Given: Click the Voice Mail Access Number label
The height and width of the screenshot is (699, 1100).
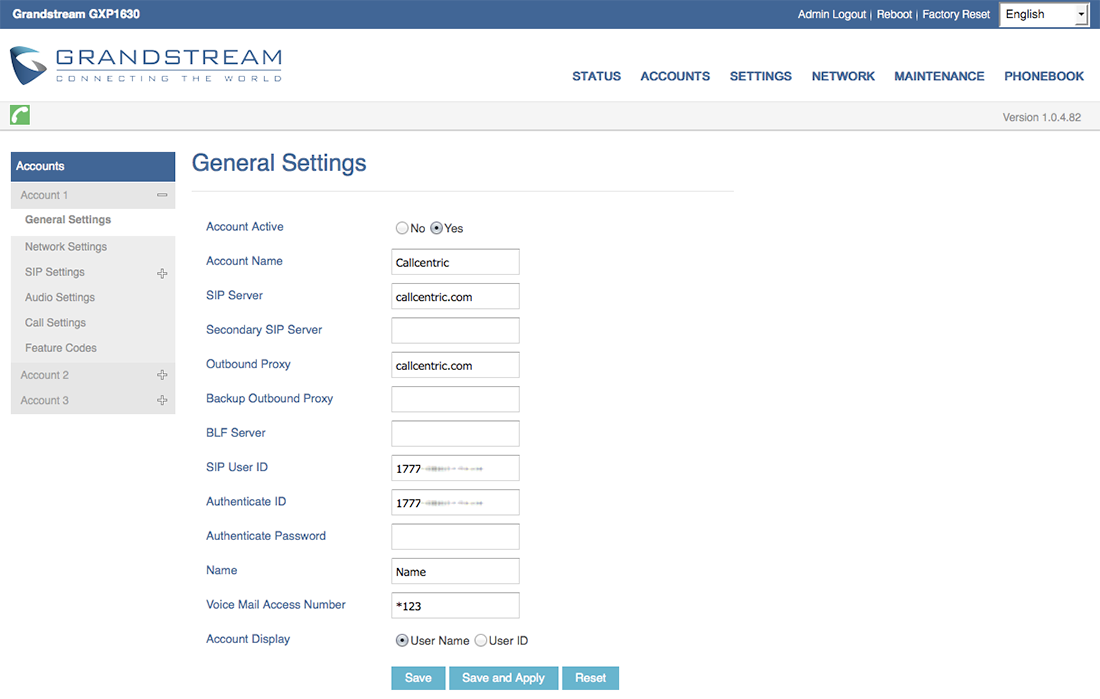Looking at the screenshot, I should click(x=276, y=604).
